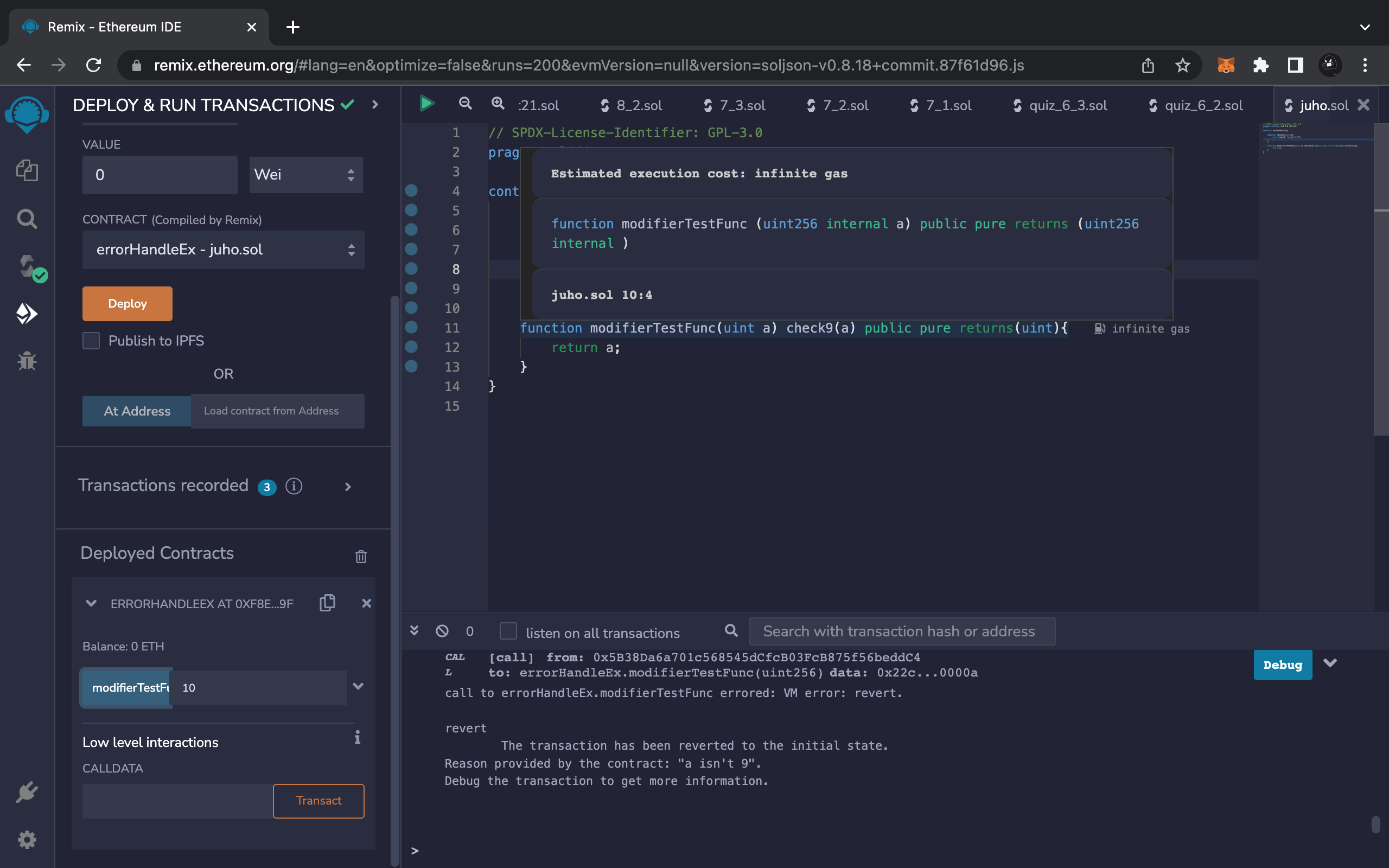Open the Solidity compiler plugin icon
The width and height of the screenshot is (1389, 868).
click(x=27, y=267)
